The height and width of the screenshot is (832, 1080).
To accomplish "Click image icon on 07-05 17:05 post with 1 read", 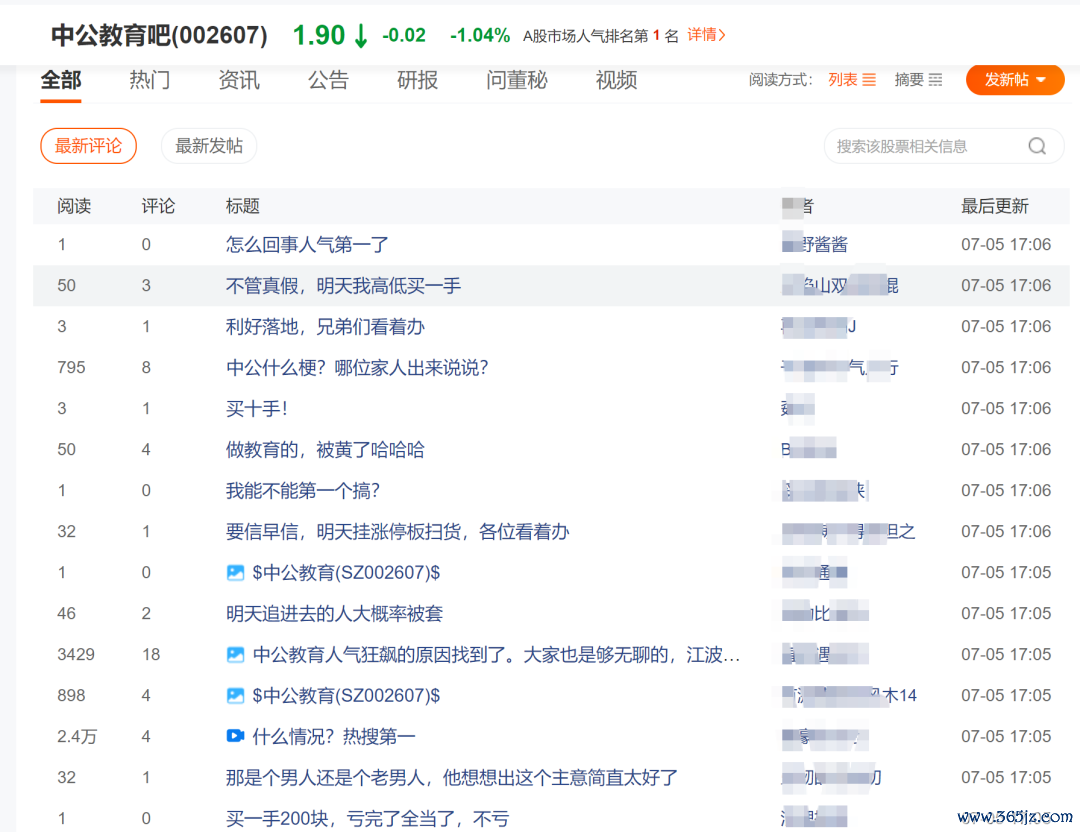I will pos(236,572).
